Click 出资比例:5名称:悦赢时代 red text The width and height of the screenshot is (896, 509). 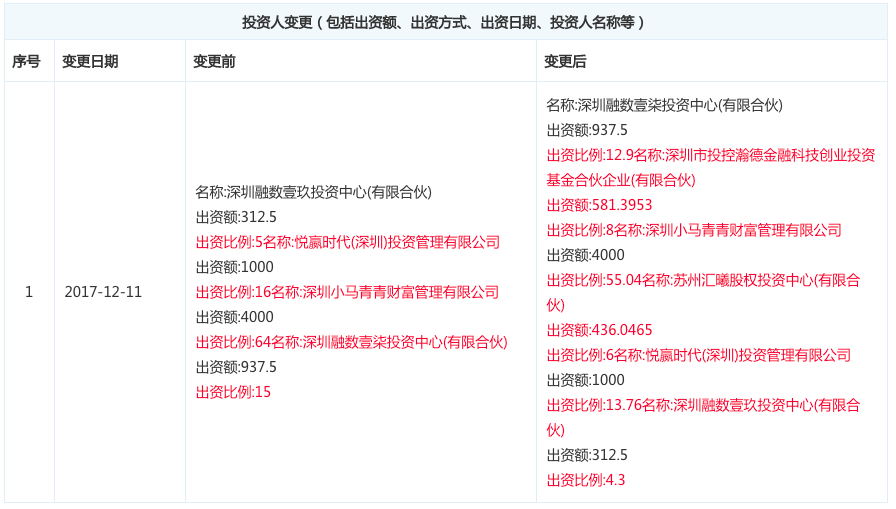(x=347, y=242)
